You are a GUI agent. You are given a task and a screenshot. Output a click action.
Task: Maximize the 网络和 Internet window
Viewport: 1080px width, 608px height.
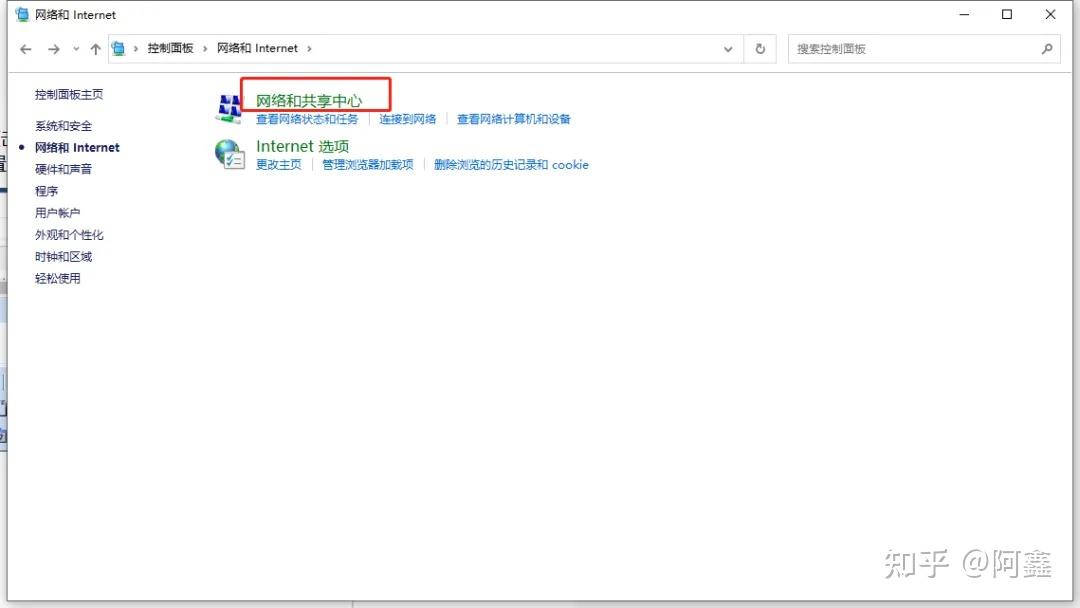coord(1007,14)
